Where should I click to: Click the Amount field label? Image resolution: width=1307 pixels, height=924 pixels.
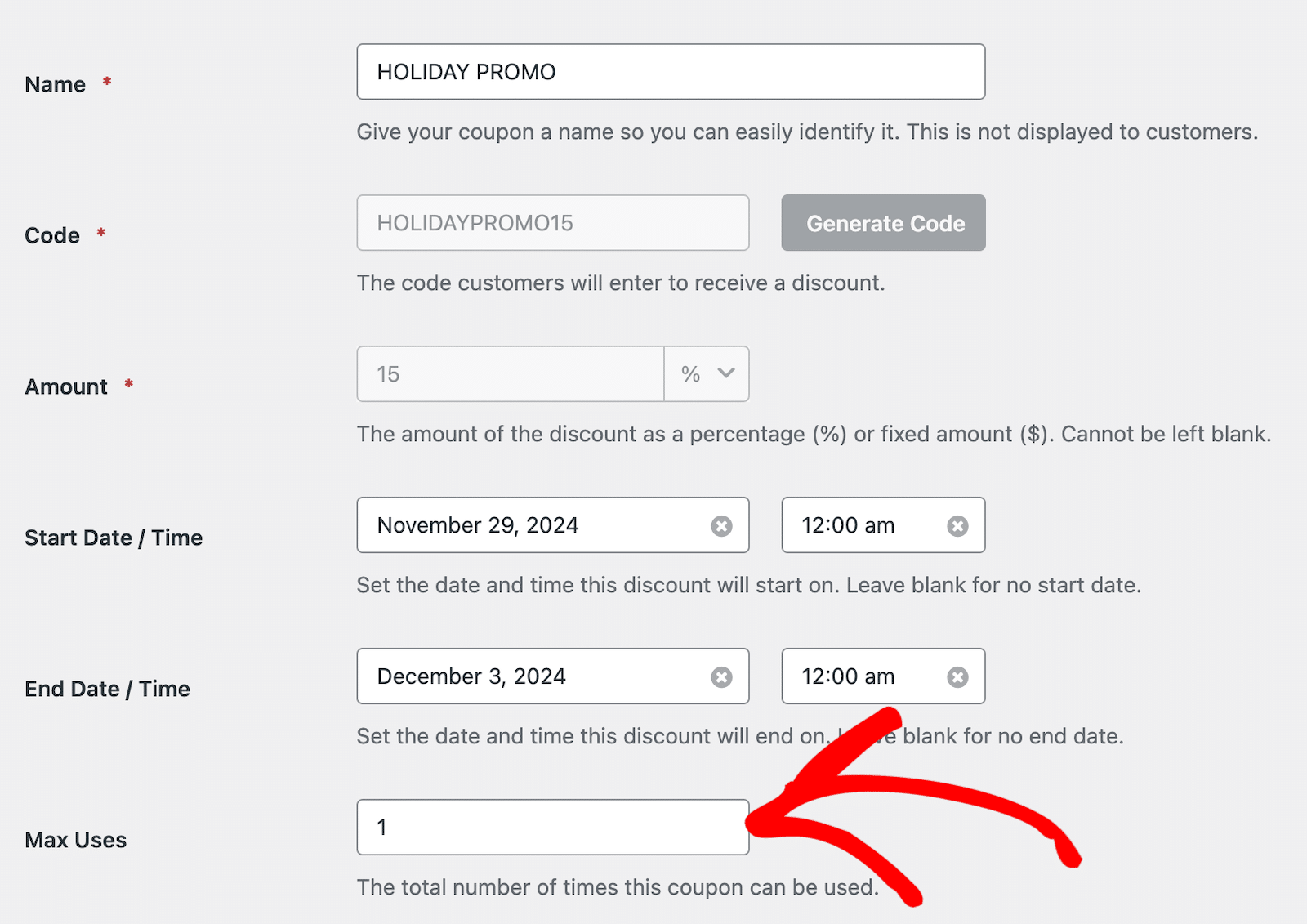click(65, 386)
